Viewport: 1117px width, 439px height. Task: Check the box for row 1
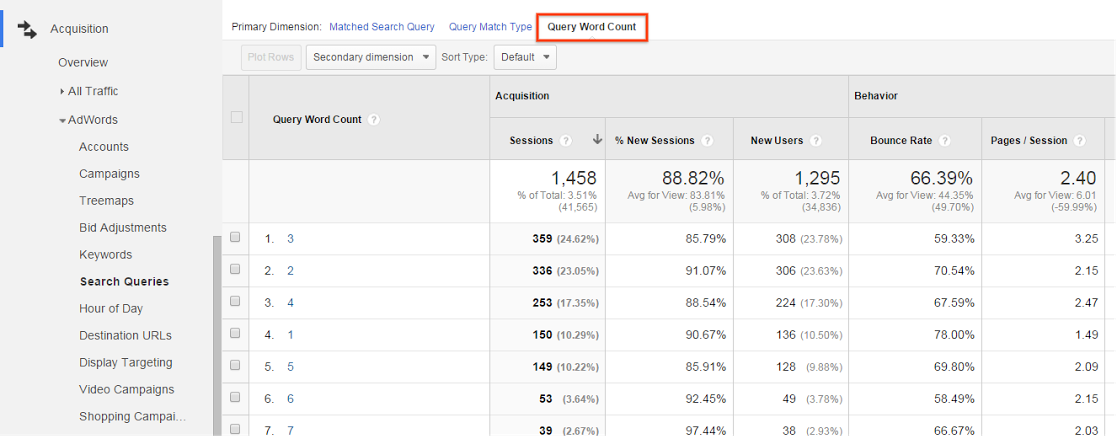(236, 238)
